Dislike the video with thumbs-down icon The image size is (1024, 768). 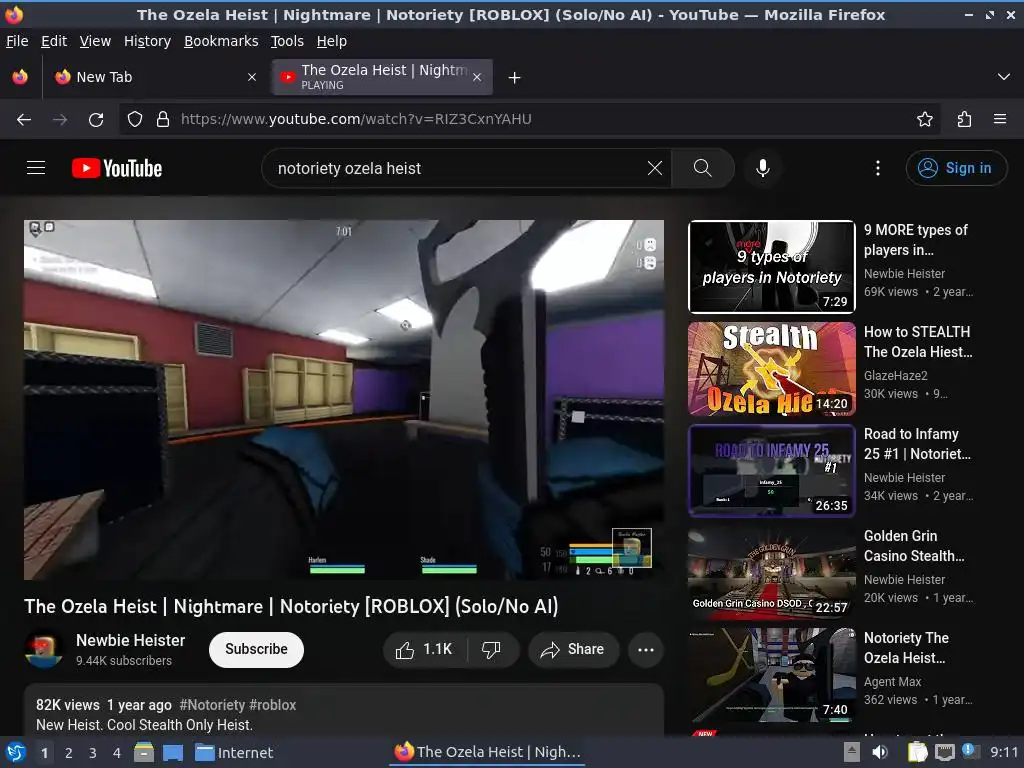[x=491, y=650]
